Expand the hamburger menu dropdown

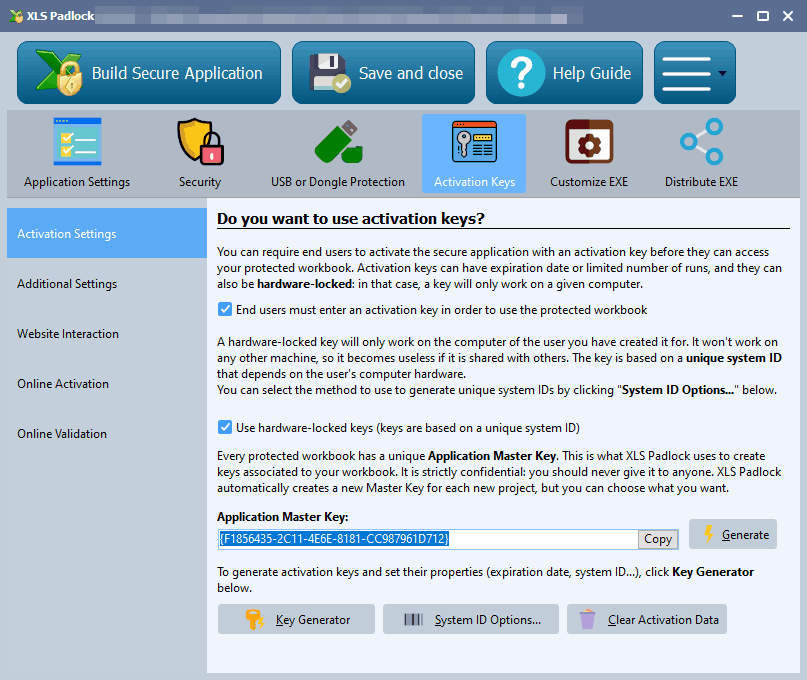coord(694,73)
